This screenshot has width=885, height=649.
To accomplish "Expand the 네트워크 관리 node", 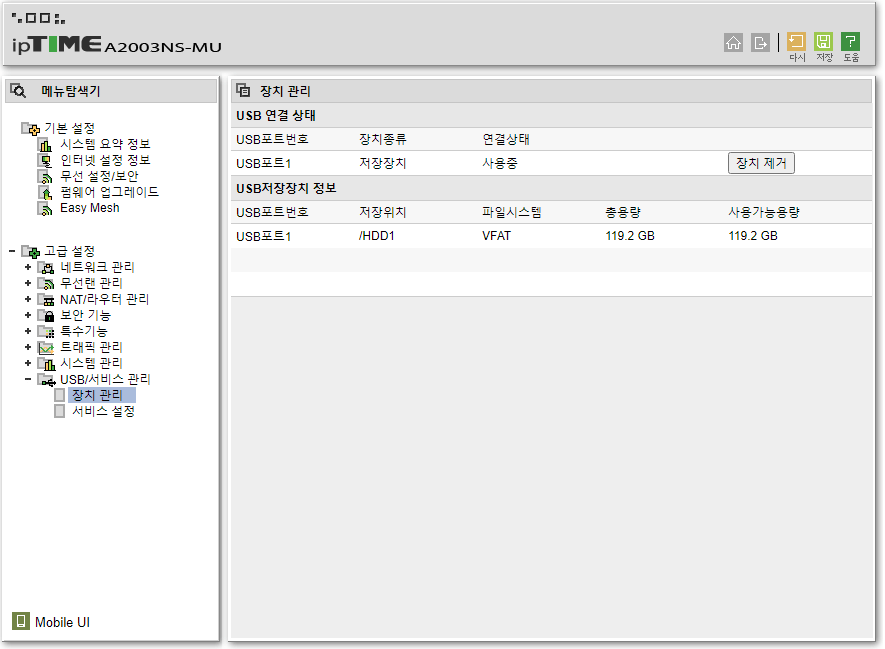I will tap(28, 267).
